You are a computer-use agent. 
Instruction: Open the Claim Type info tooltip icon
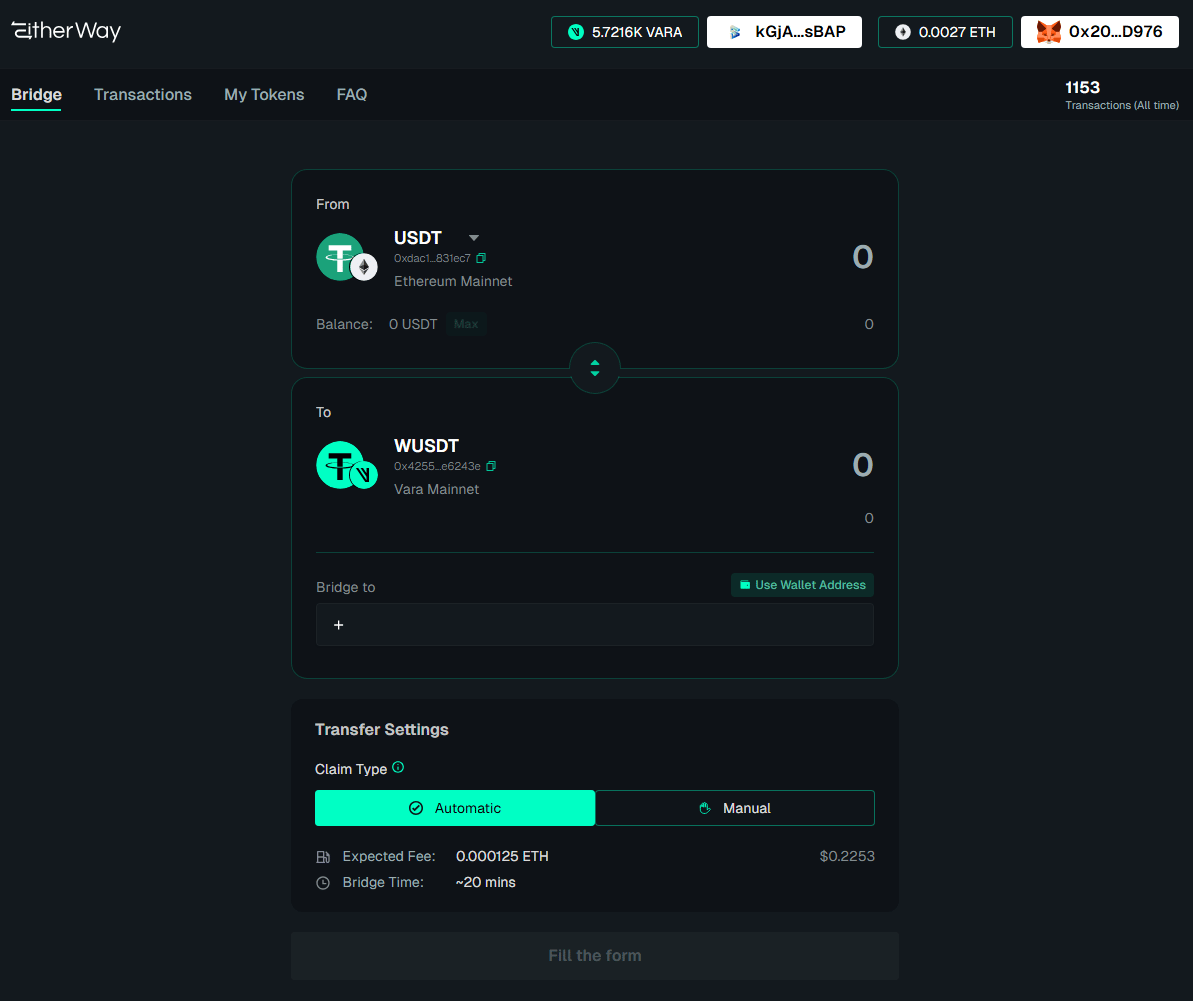tap(398, 767)
